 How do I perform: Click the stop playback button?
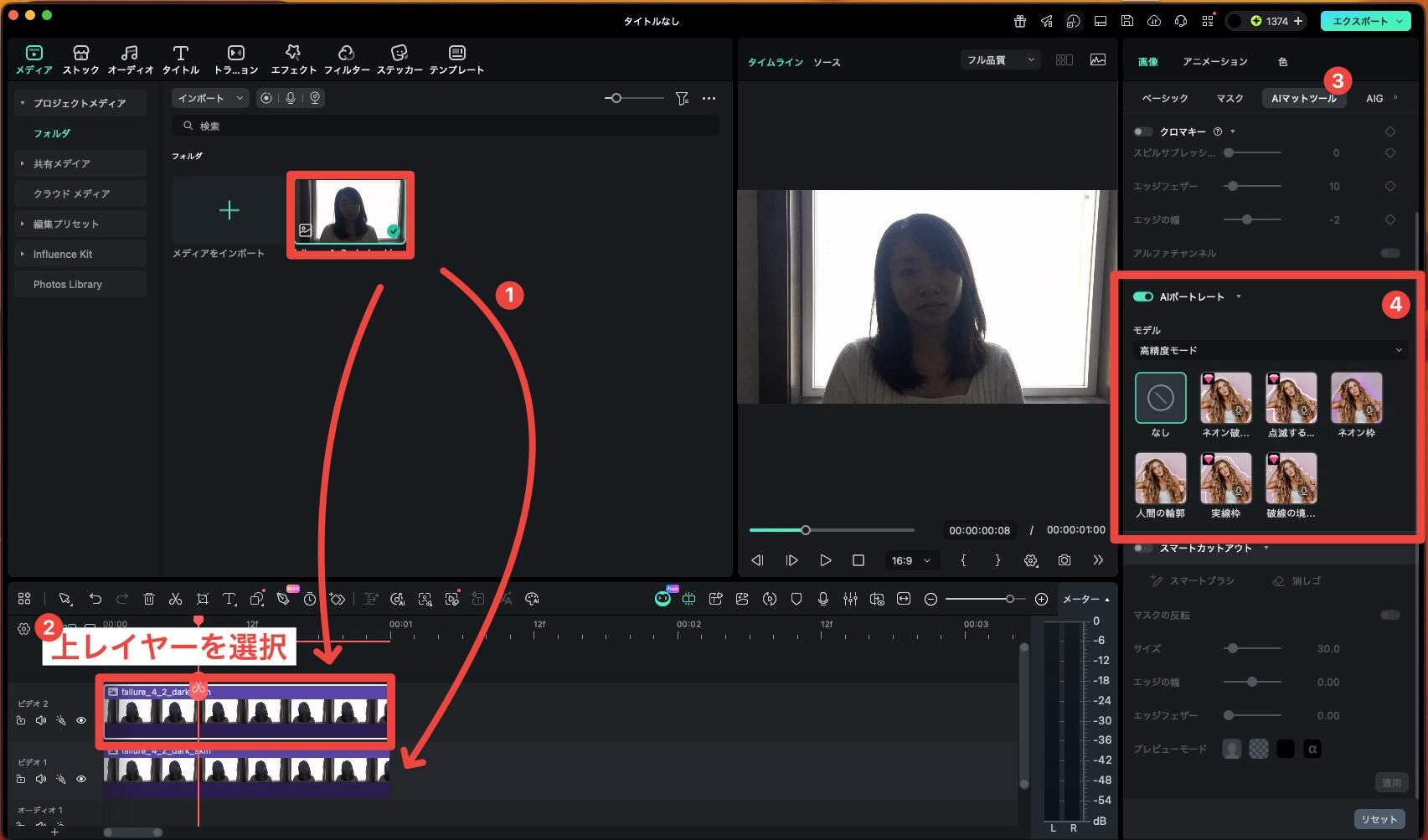(x=858, y=560)
